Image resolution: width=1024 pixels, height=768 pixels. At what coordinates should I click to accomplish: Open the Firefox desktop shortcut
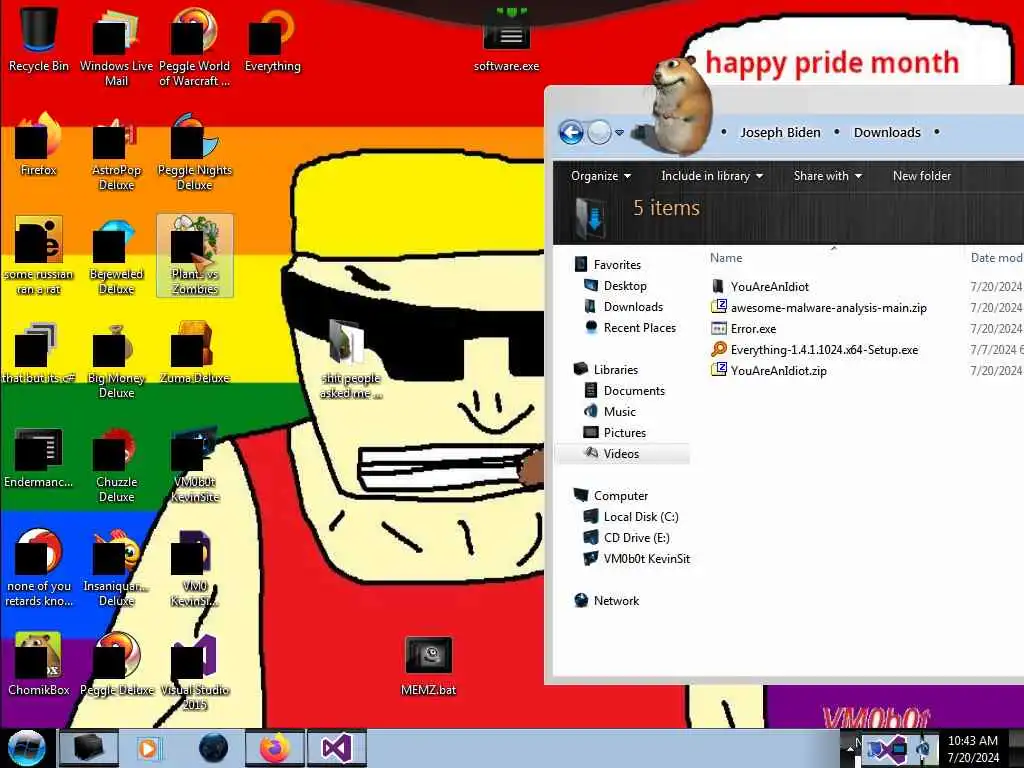click(x=39, y=145)
